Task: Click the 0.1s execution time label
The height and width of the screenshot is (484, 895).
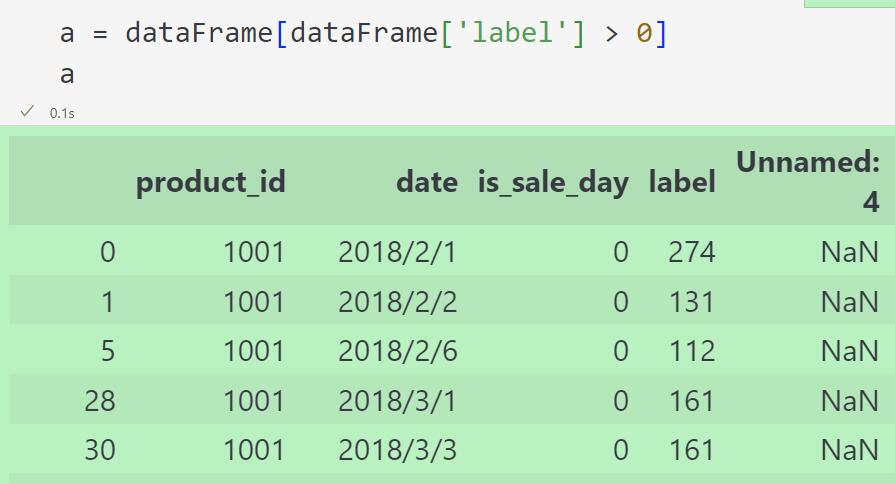Action: pos(62,114)
